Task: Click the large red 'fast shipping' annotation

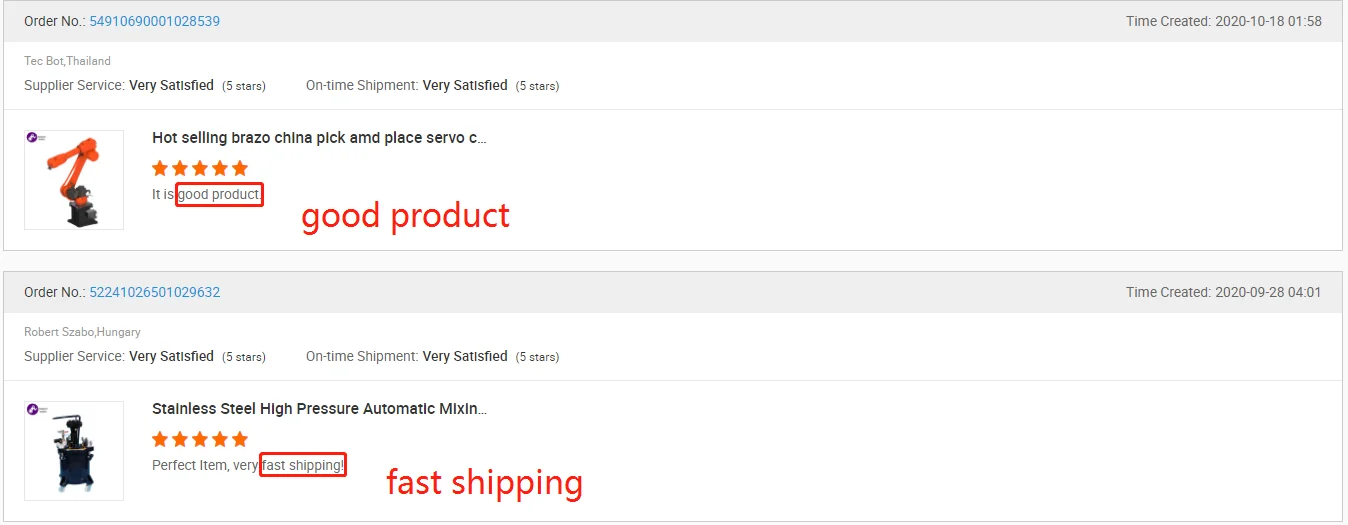Action: 484,482
